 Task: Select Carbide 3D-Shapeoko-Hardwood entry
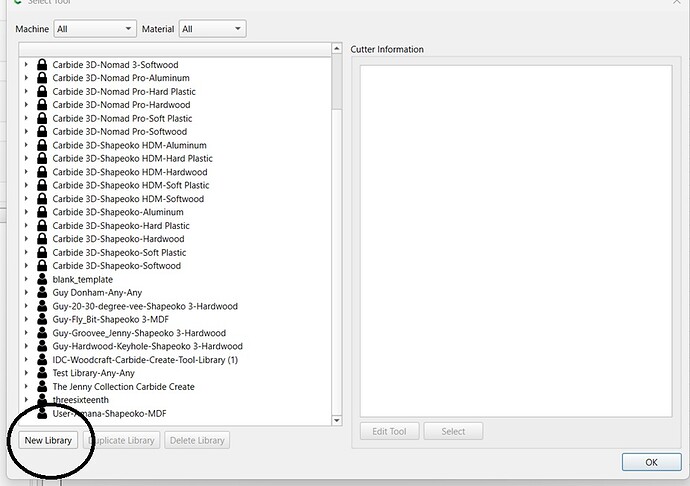[118, 239]
